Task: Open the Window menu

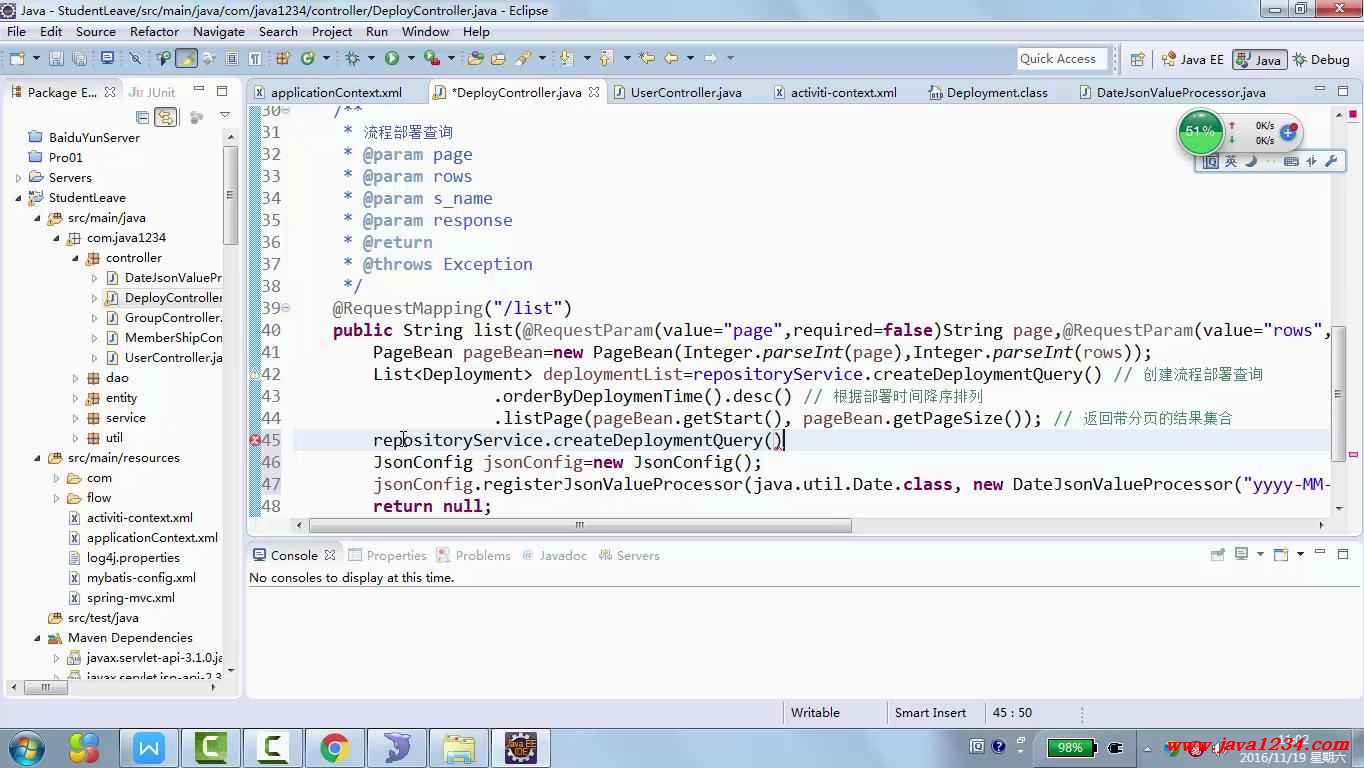Action: (426, 31)
